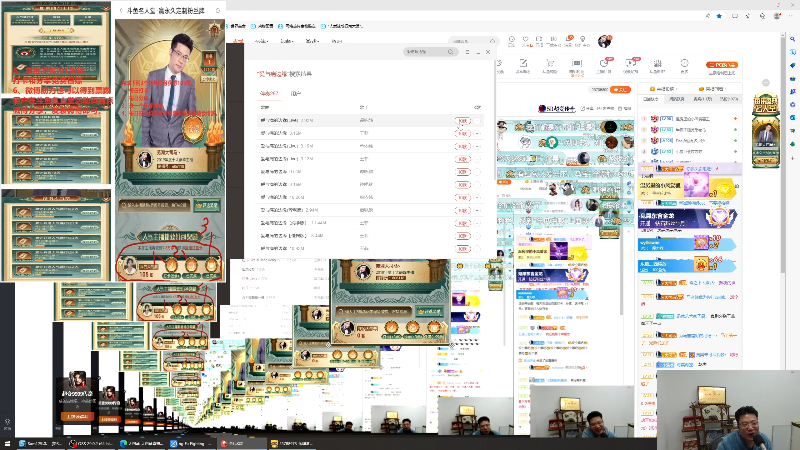Image resolution: width=800 pixels, height=450 pixels.
Task: Open the first bookmark in the bookmarks bar
Action: click(237, 26)
